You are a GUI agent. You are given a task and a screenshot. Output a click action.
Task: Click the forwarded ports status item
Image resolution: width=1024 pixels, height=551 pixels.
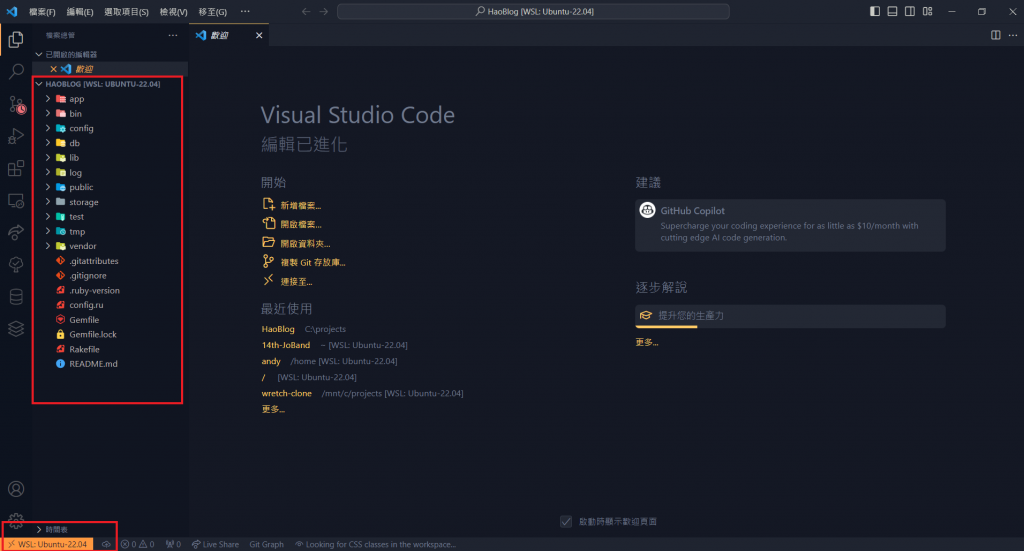click(173, 544)
